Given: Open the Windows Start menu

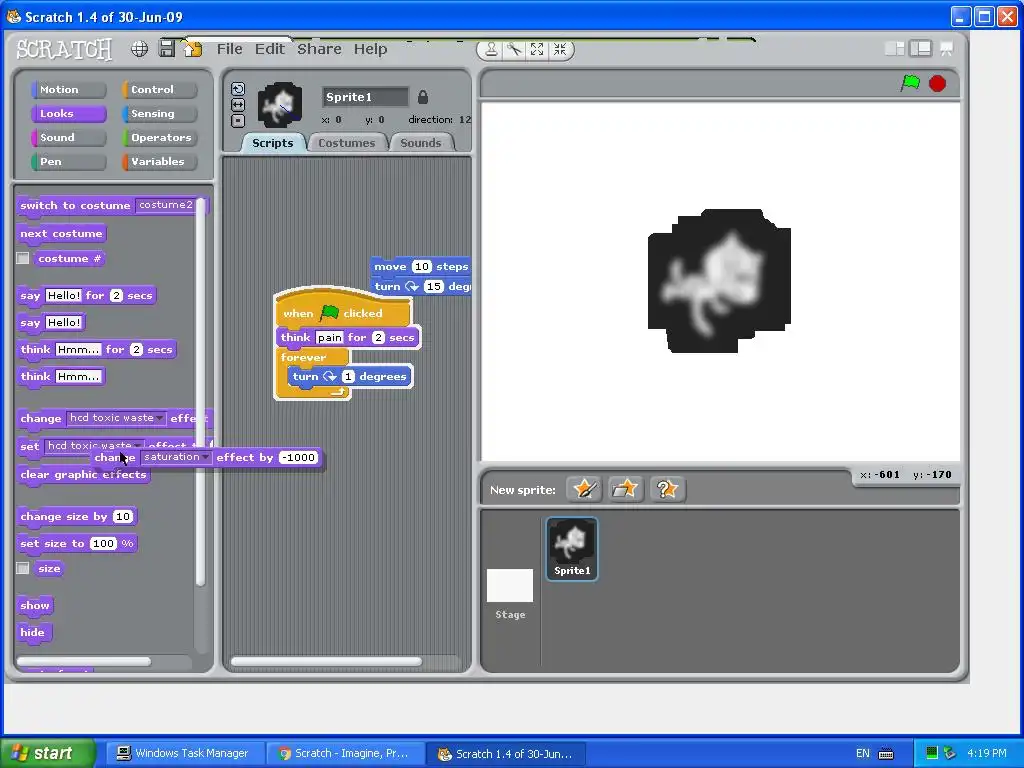Looking at the screenshot, I should 48,753.
